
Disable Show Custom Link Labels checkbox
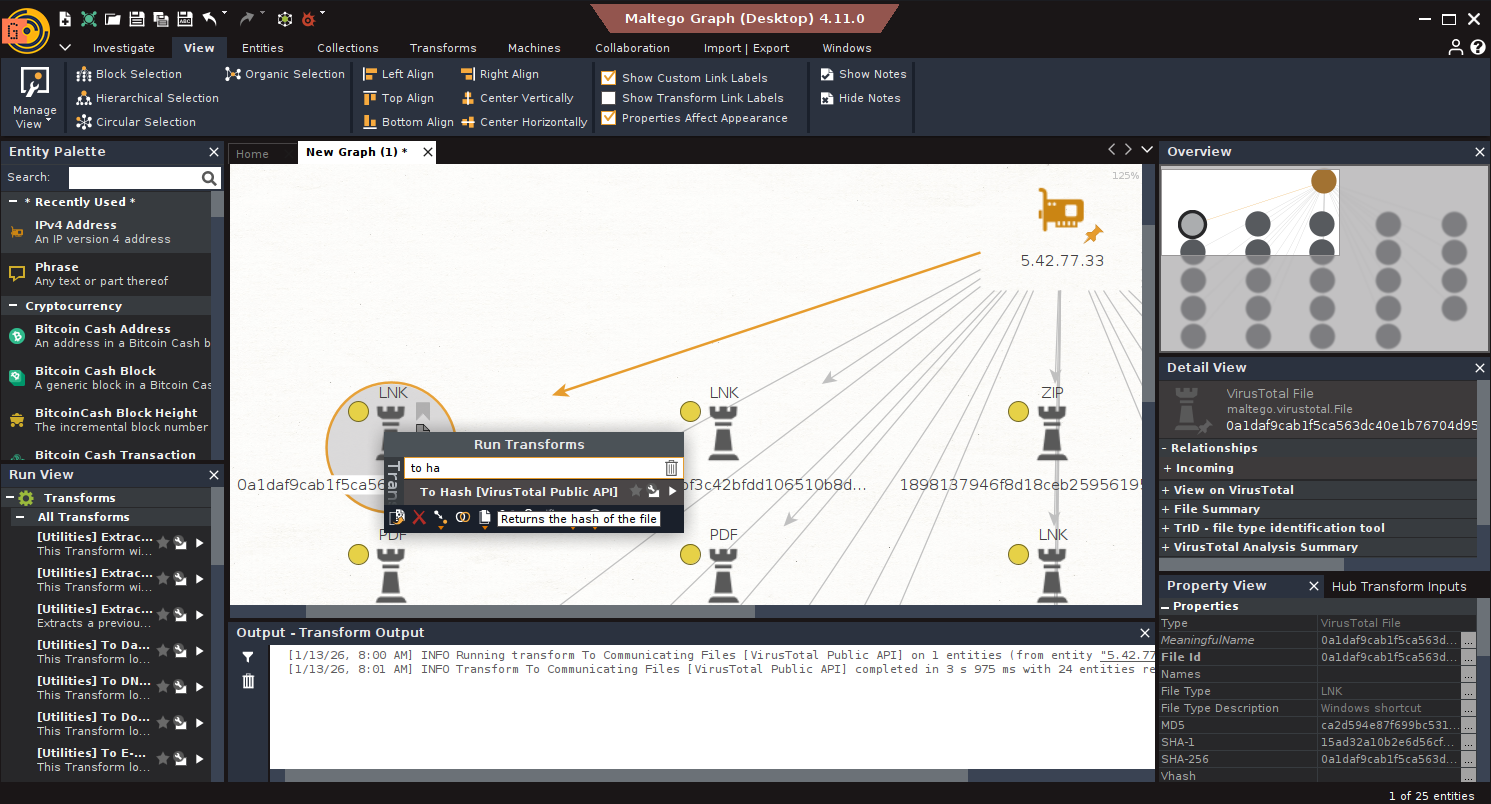(608, 78)
